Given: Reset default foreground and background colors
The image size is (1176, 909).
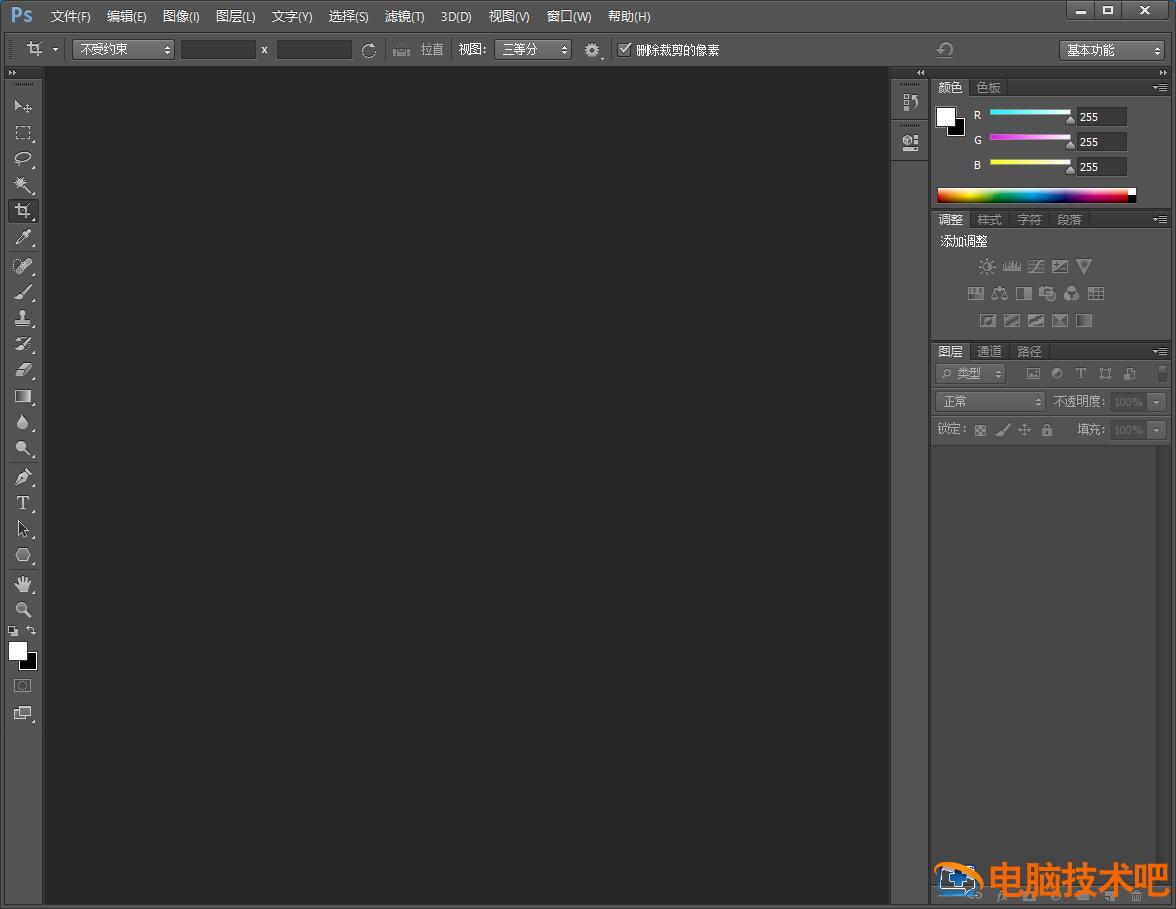Looking at the screenshot, I should coord(13,631).
